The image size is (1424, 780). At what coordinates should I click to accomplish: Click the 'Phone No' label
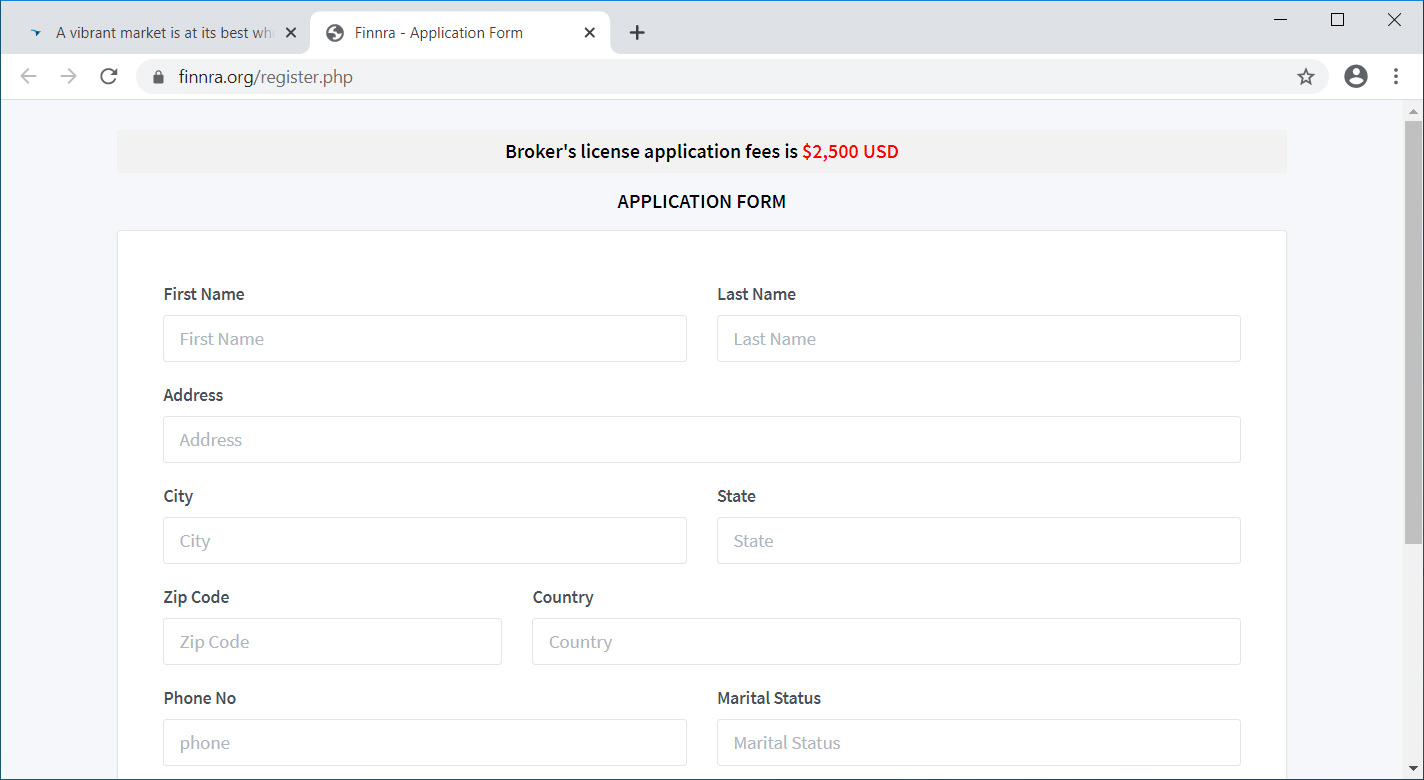click(200, 698)
